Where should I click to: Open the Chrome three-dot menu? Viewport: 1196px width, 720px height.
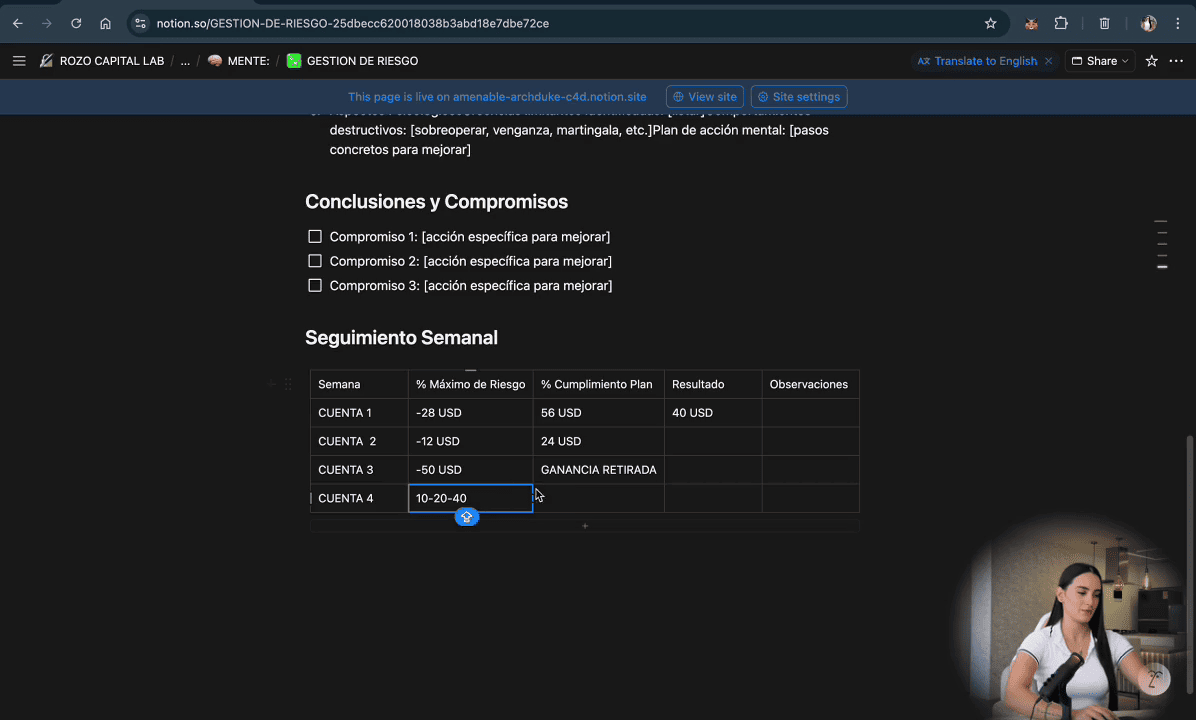1177,23
